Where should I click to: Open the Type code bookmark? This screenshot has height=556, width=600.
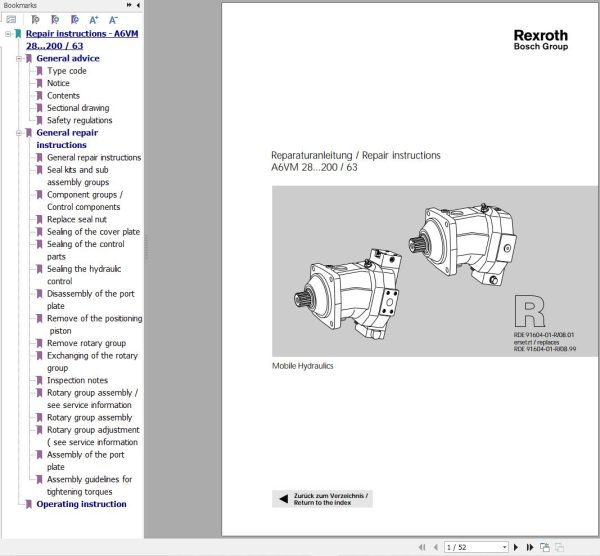coord(67,71)
